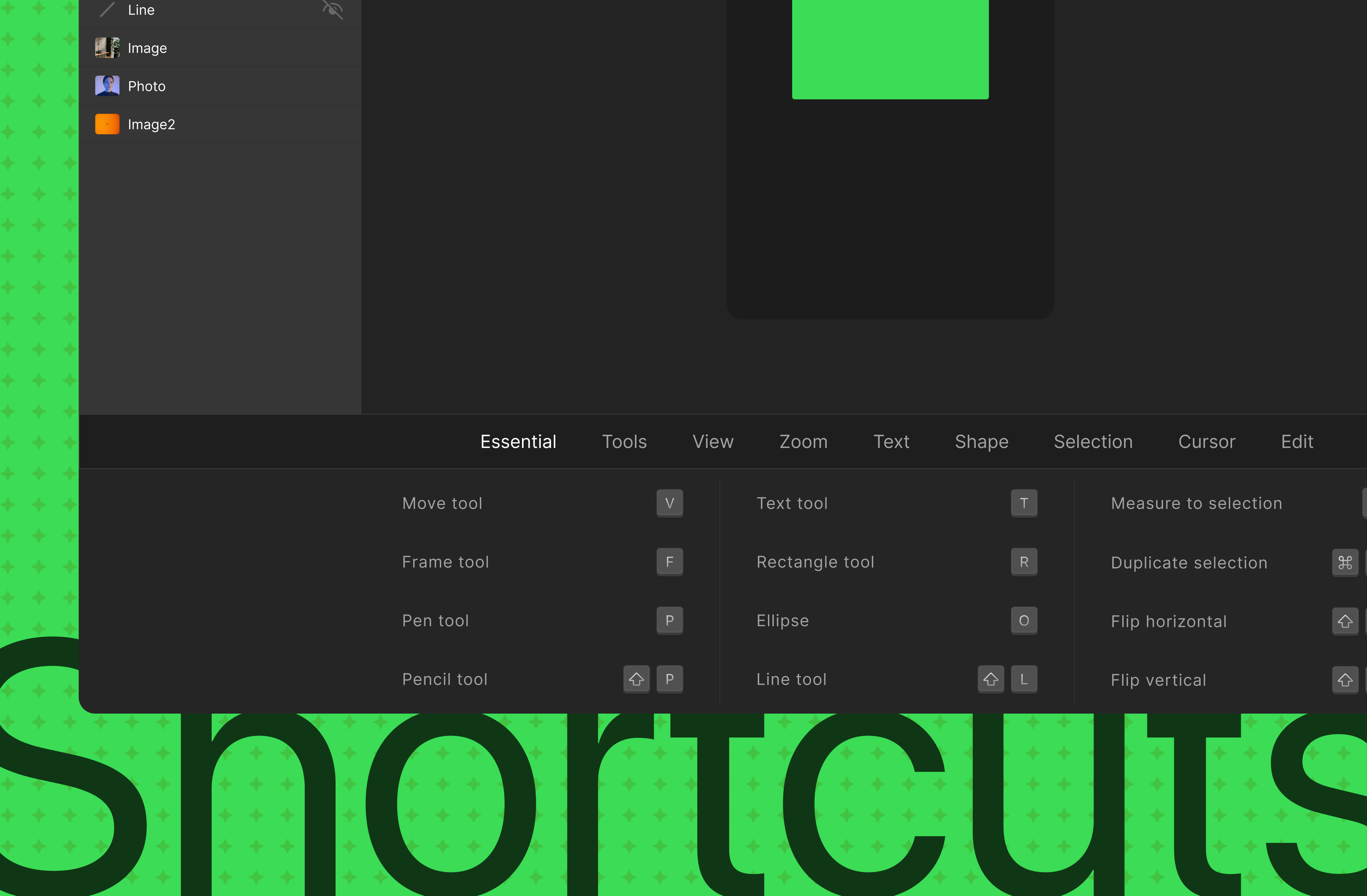Click the T badge for Text tool
The width and height of the screenshot is (1367, 896).
click(x=1024, y=503)
